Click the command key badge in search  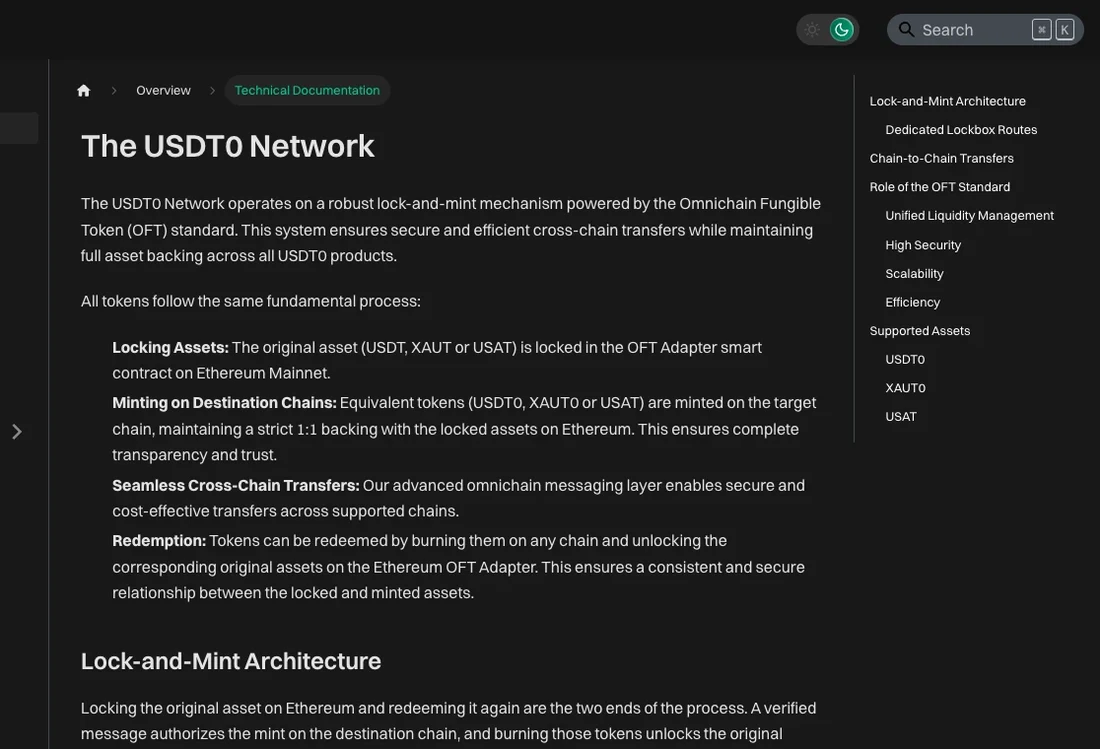(x=1042, y=29)
